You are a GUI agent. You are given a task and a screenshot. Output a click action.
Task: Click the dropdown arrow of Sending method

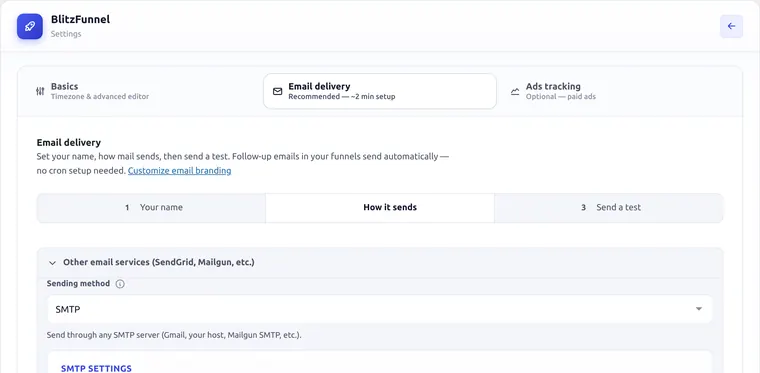(698, 309)
